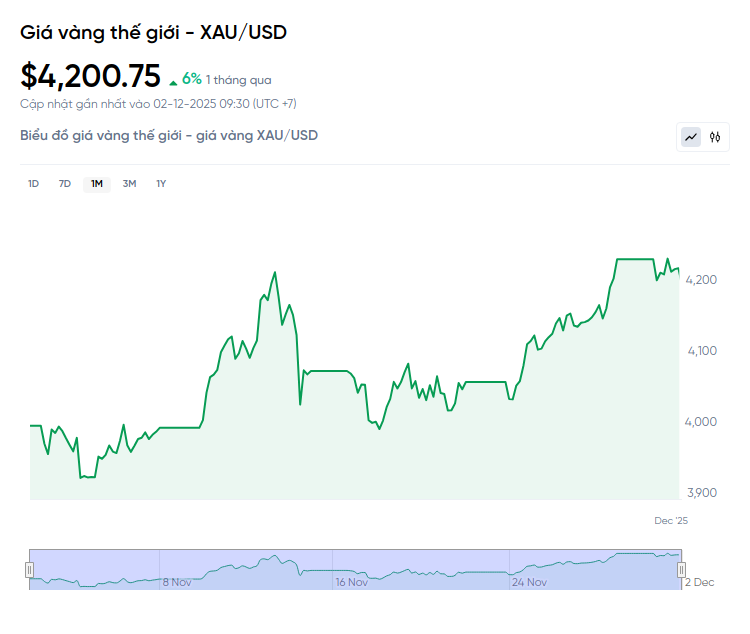Select the 1D time range
This screenshot has height=634, width=750.
(x=33, y=184)
